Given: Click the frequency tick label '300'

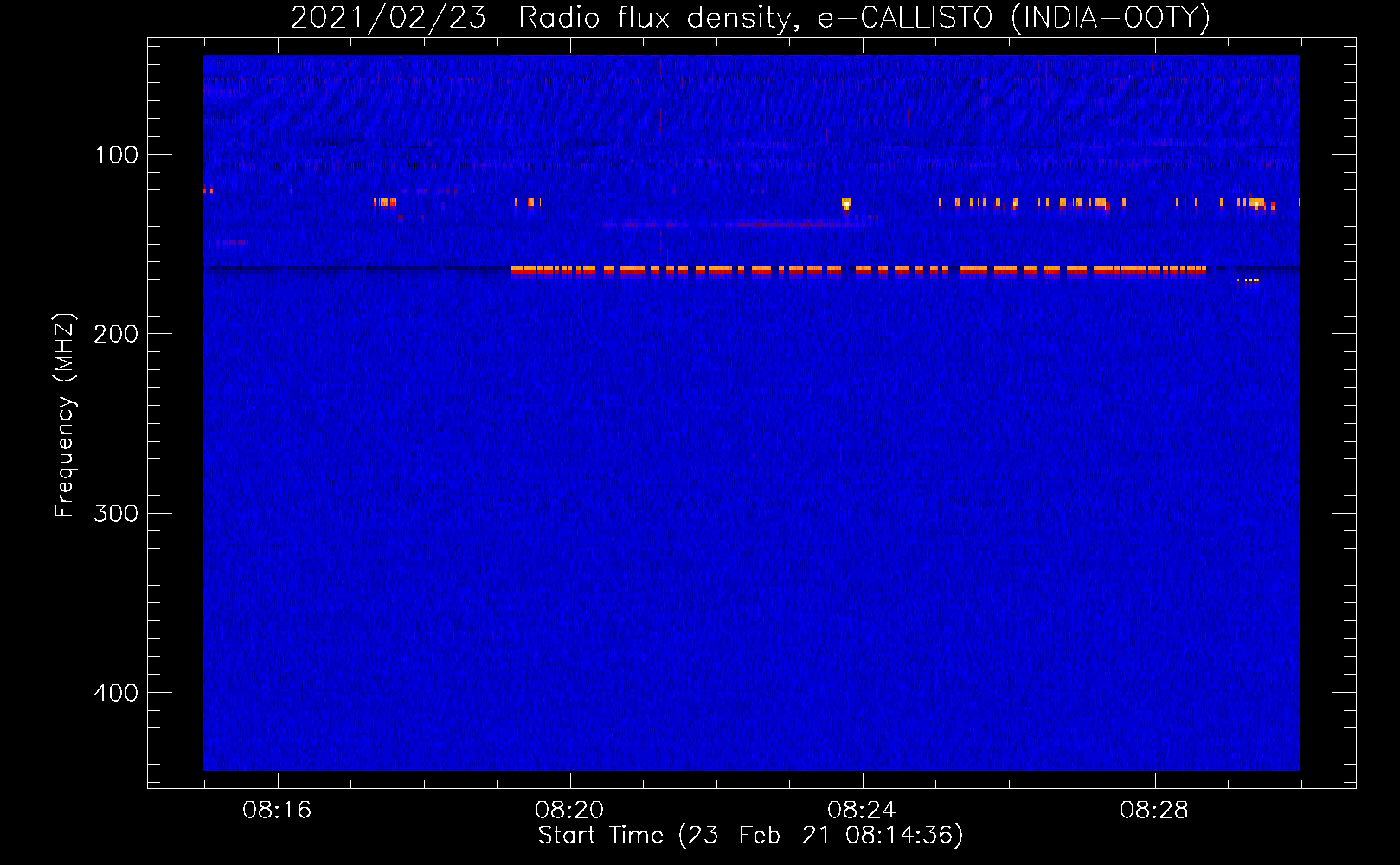Looking at the screenshot, I should [116, 514].
